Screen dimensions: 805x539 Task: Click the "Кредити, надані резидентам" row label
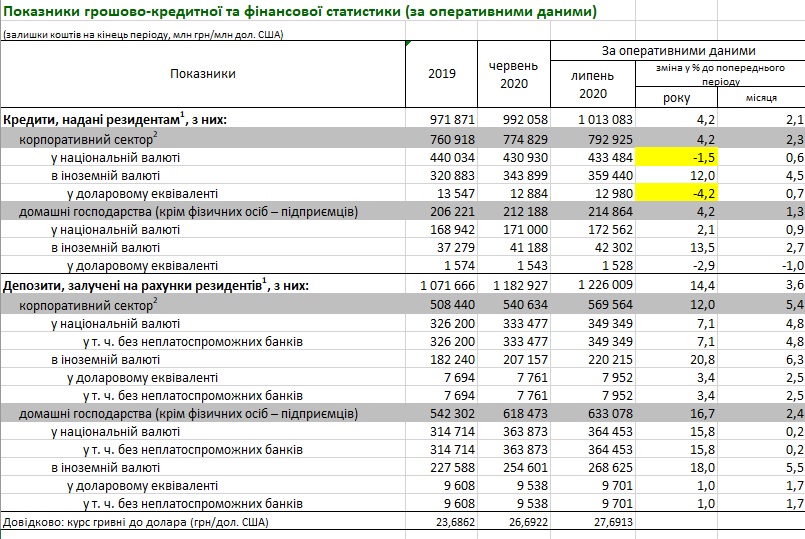(116, 120)
